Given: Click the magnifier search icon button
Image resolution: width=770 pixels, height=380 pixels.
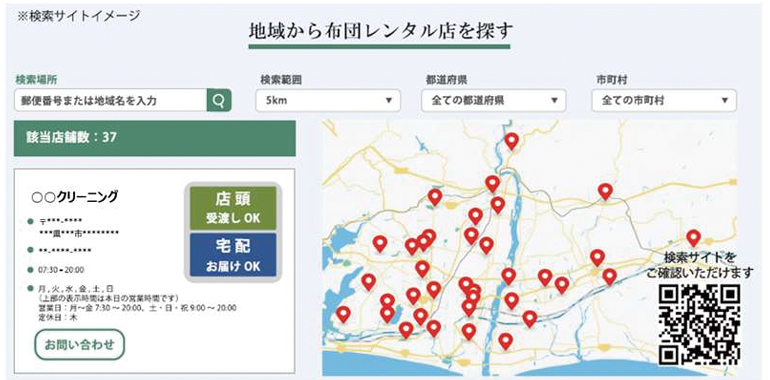Looking at the screenshot, I should 219,101.
